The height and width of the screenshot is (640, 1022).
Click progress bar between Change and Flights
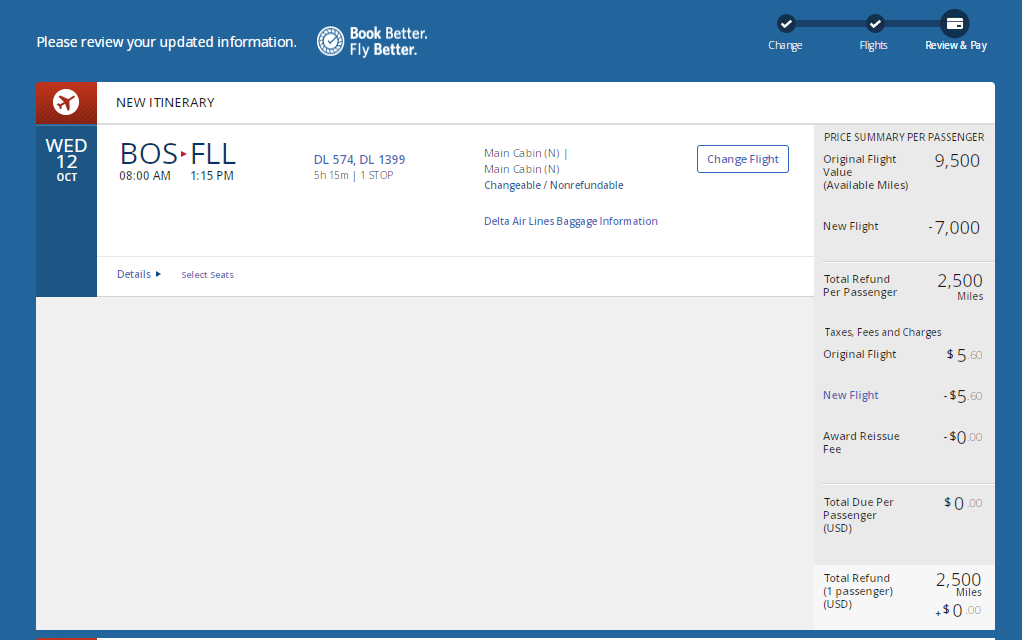pos(830,23)
